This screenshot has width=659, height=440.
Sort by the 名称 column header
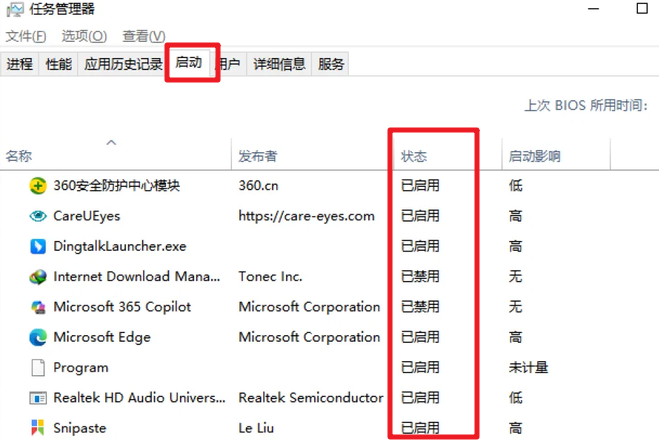pos(18,156)
